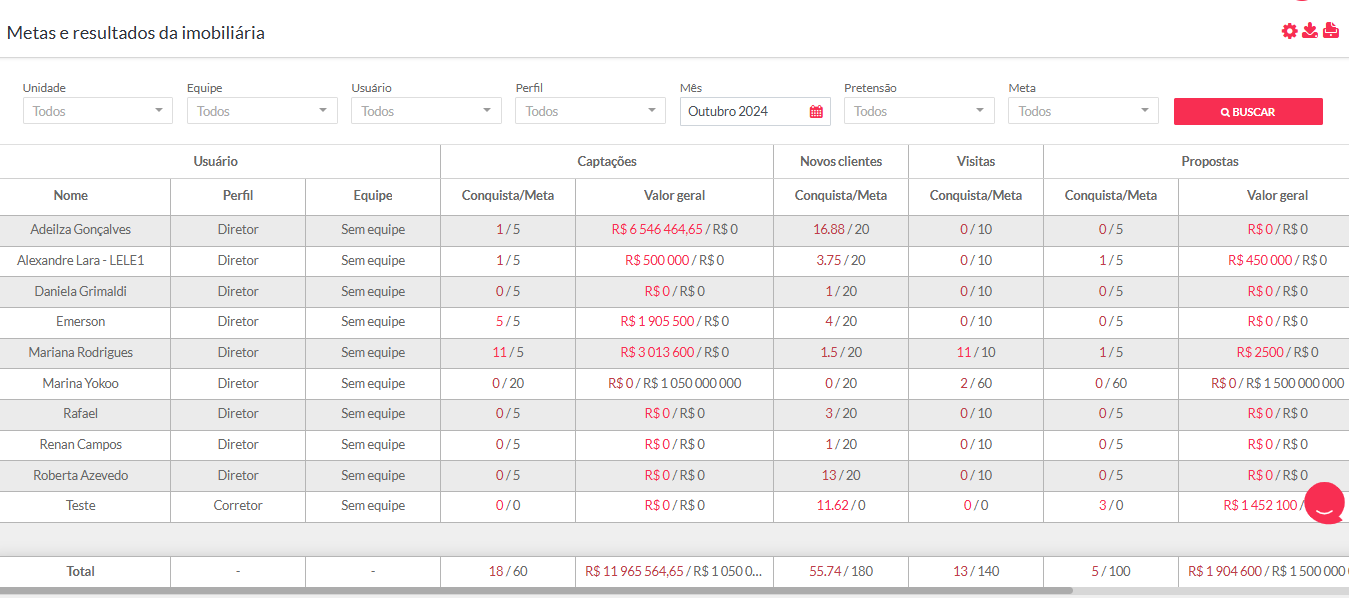Click the horizontal scrollbar under the table
The image size is (1349, 598).
[536, 591]
